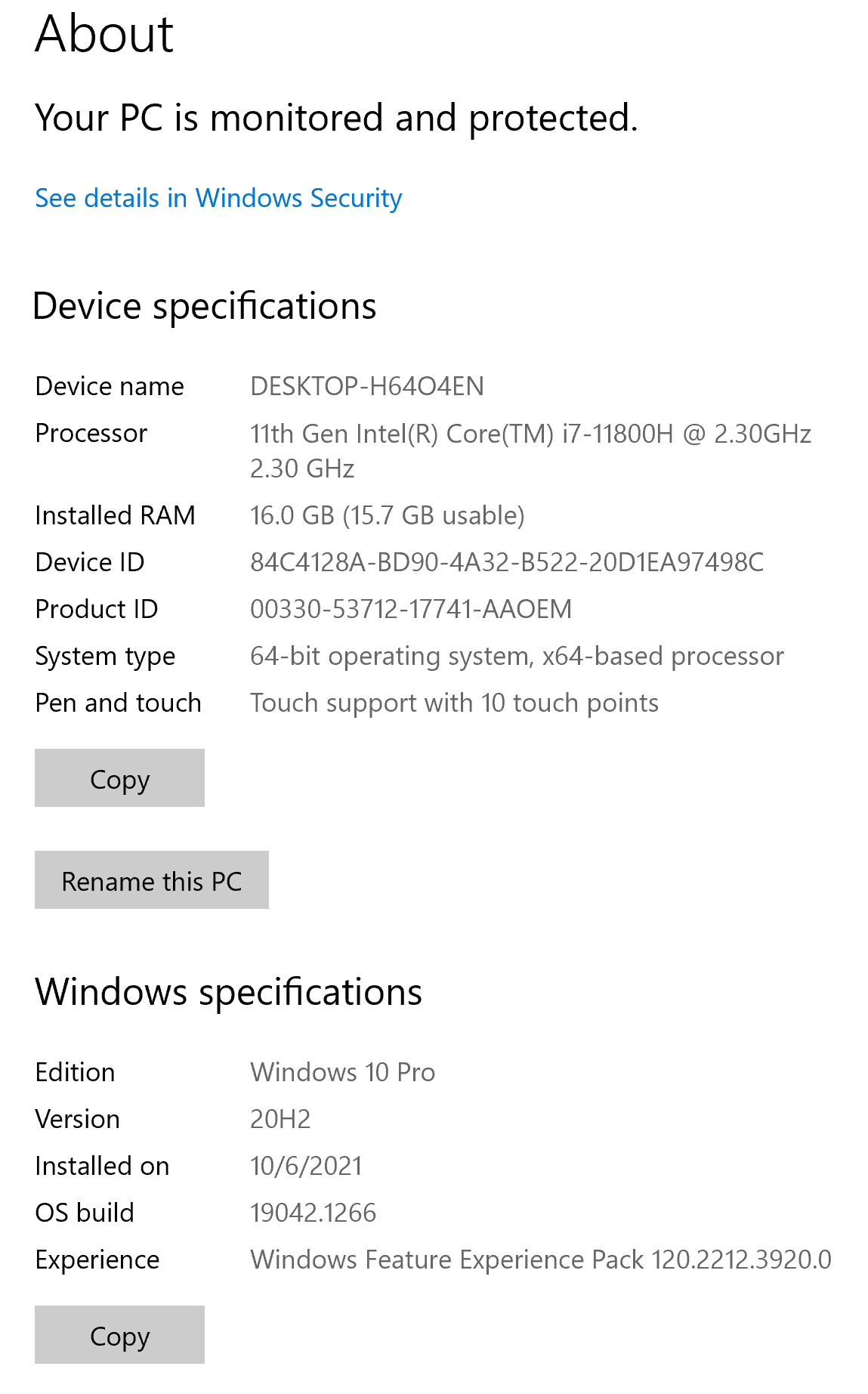Open the See details in Windows Security link
Screen dimensions: 868x1394
tap(218, 198)
